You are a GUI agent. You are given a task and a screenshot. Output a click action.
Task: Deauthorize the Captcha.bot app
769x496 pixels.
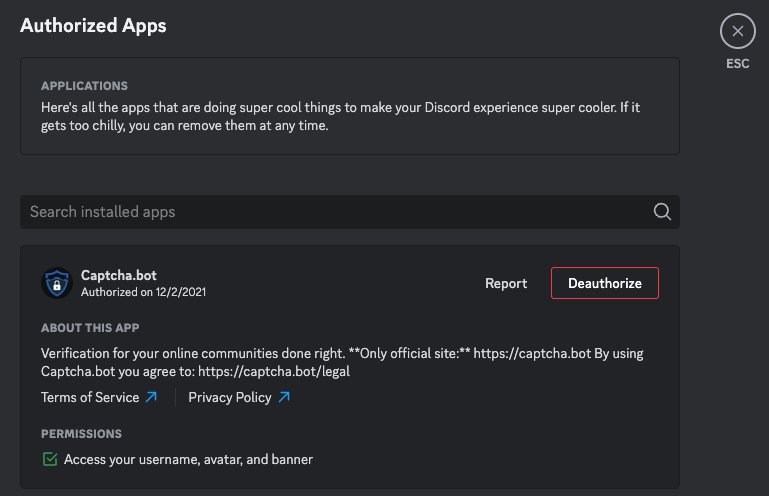coord(604,283)
